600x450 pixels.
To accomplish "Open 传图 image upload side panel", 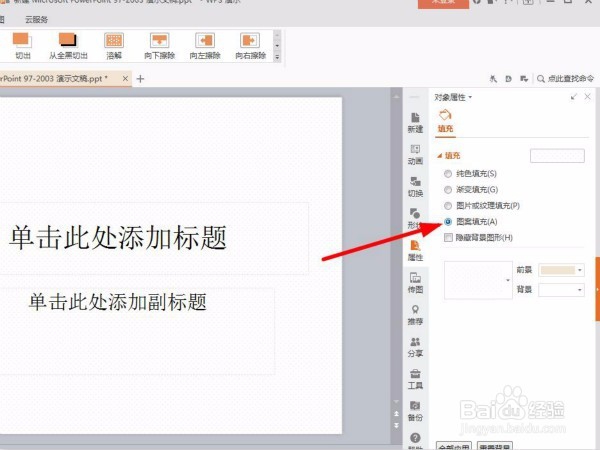I will 415,283.
